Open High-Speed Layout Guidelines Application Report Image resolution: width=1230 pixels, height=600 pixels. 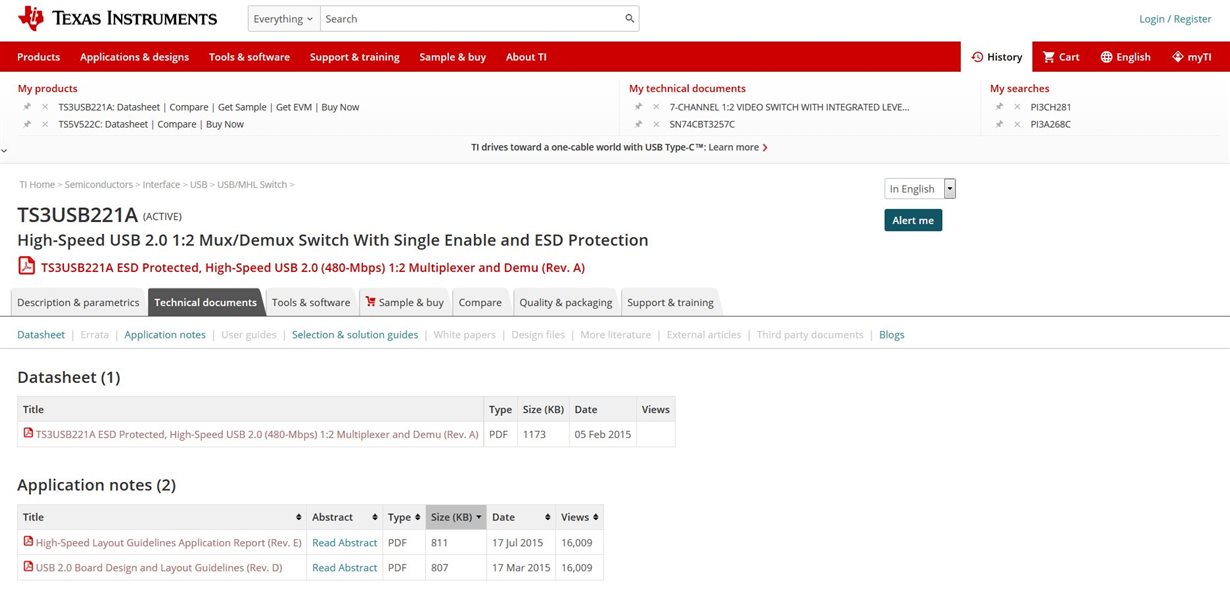click(x=169, y=542)
